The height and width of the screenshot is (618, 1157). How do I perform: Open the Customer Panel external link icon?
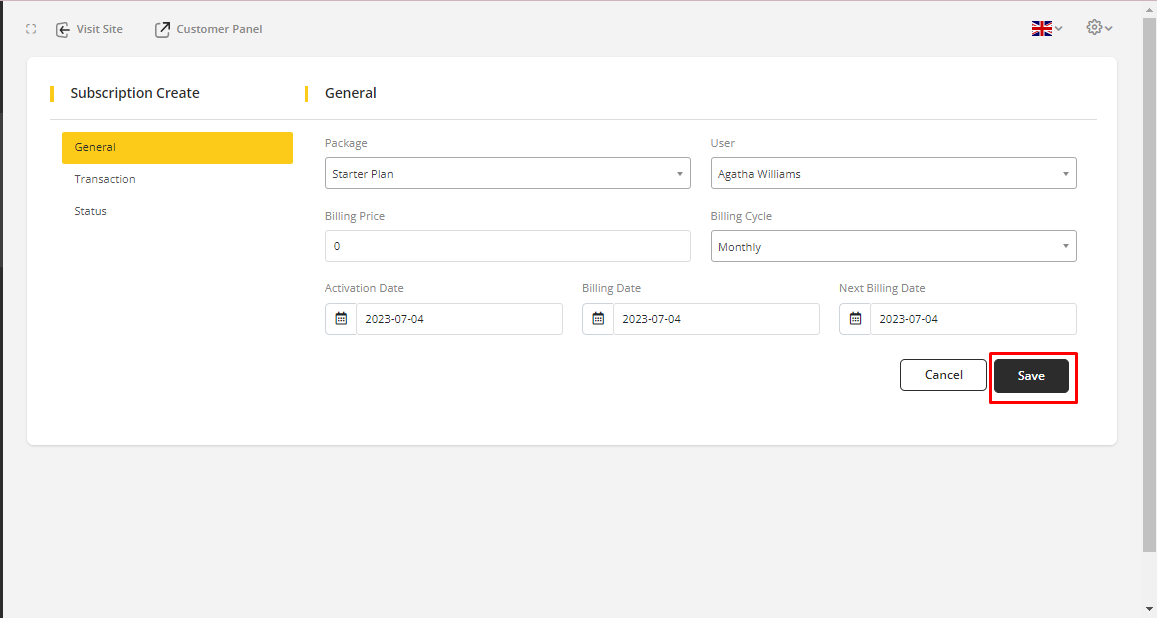point(162,29)
